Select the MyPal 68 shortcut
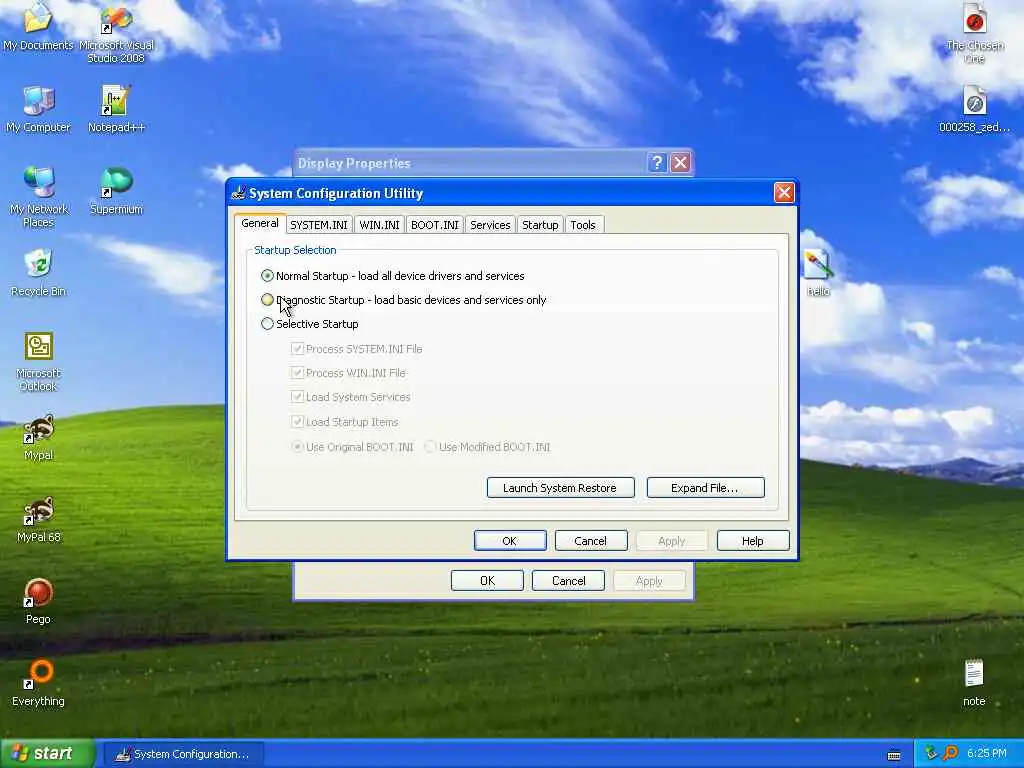 coord(38,519)
